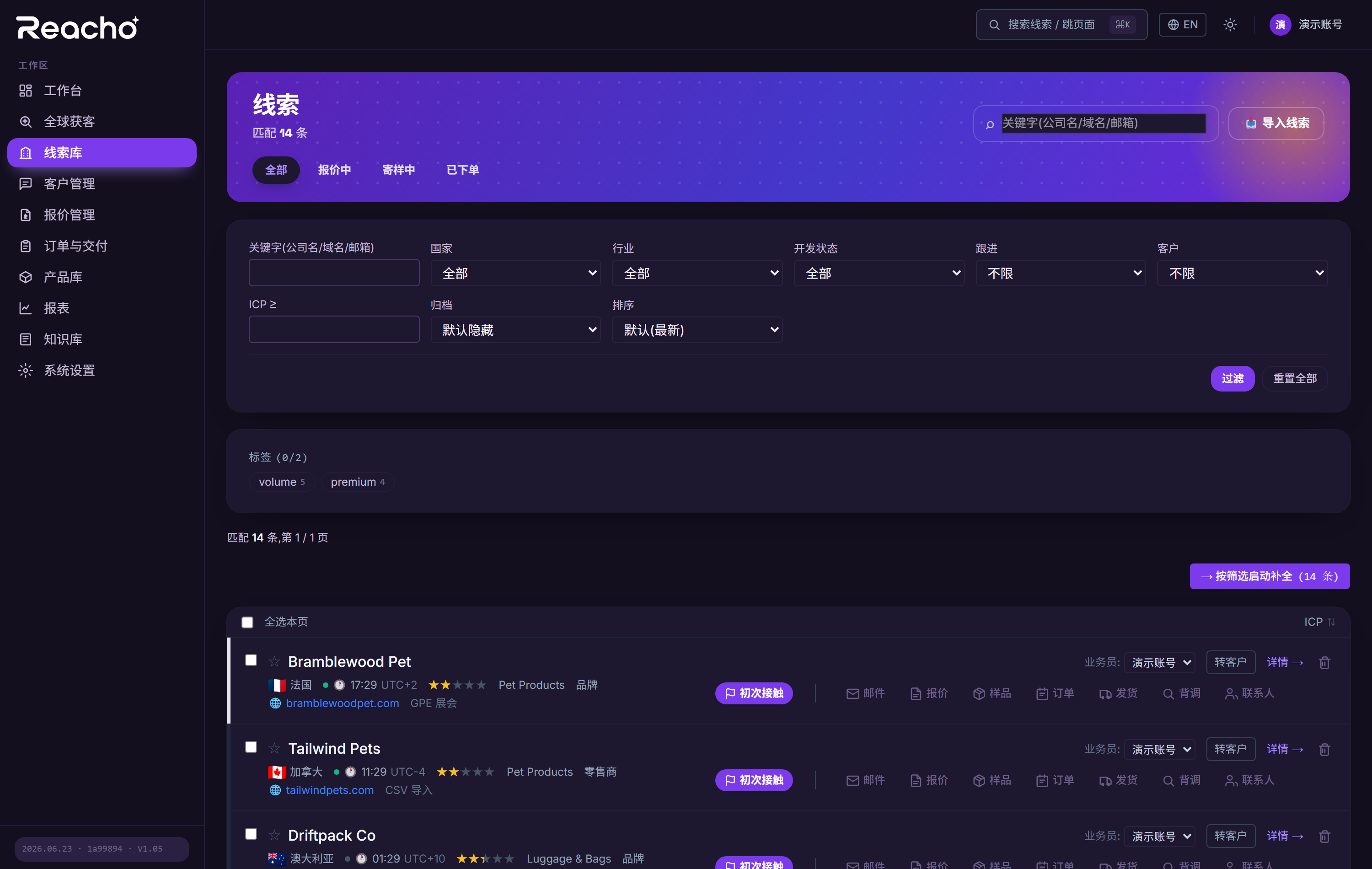Toggle the light/dark theme sun icon
This screenshot has width=1372, height=869.
1230,25
